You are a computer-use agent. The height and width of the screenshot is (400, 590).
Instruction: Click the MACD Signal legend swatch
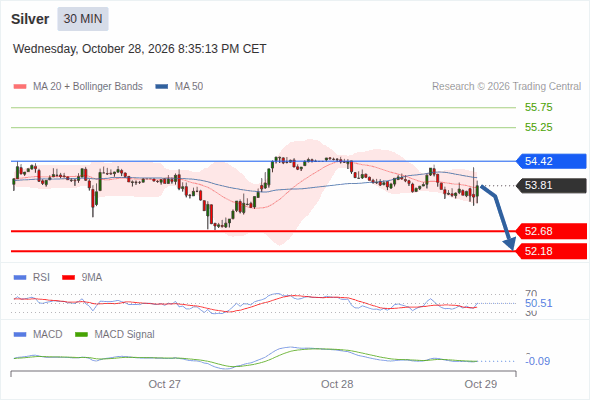click(x=81, y=335)
